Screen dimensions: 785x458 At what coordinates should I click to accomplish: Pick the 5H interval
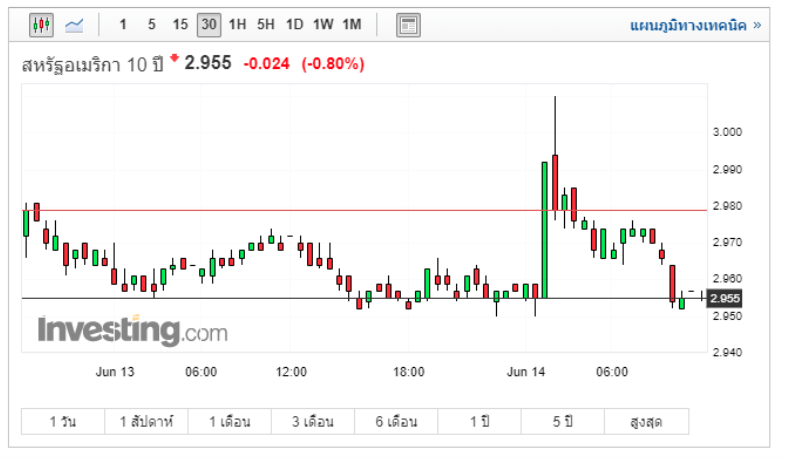click(x=266, y=24)
